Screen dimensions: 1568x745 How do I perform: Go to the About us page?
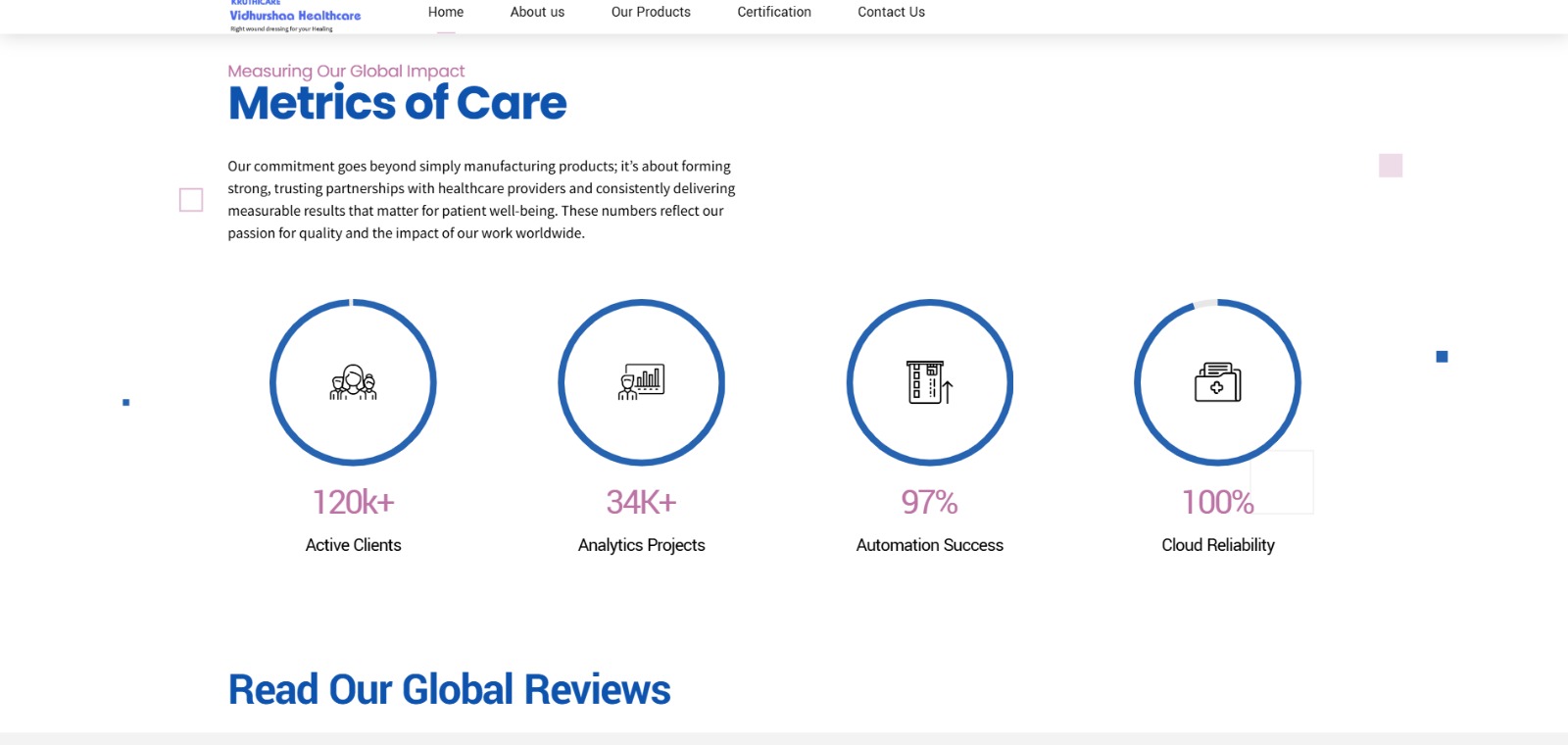[x=537, y=13]
